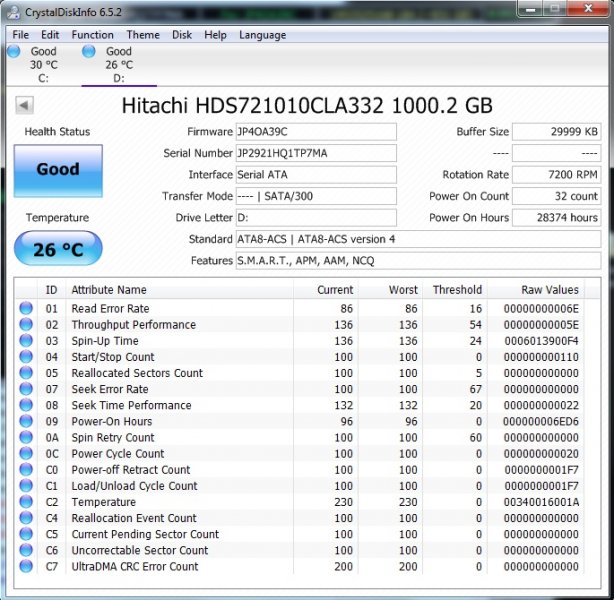Viewport: 614px width, 600px height.
Task: Select drive D: status orb icon
Action: tap(89, 52)
